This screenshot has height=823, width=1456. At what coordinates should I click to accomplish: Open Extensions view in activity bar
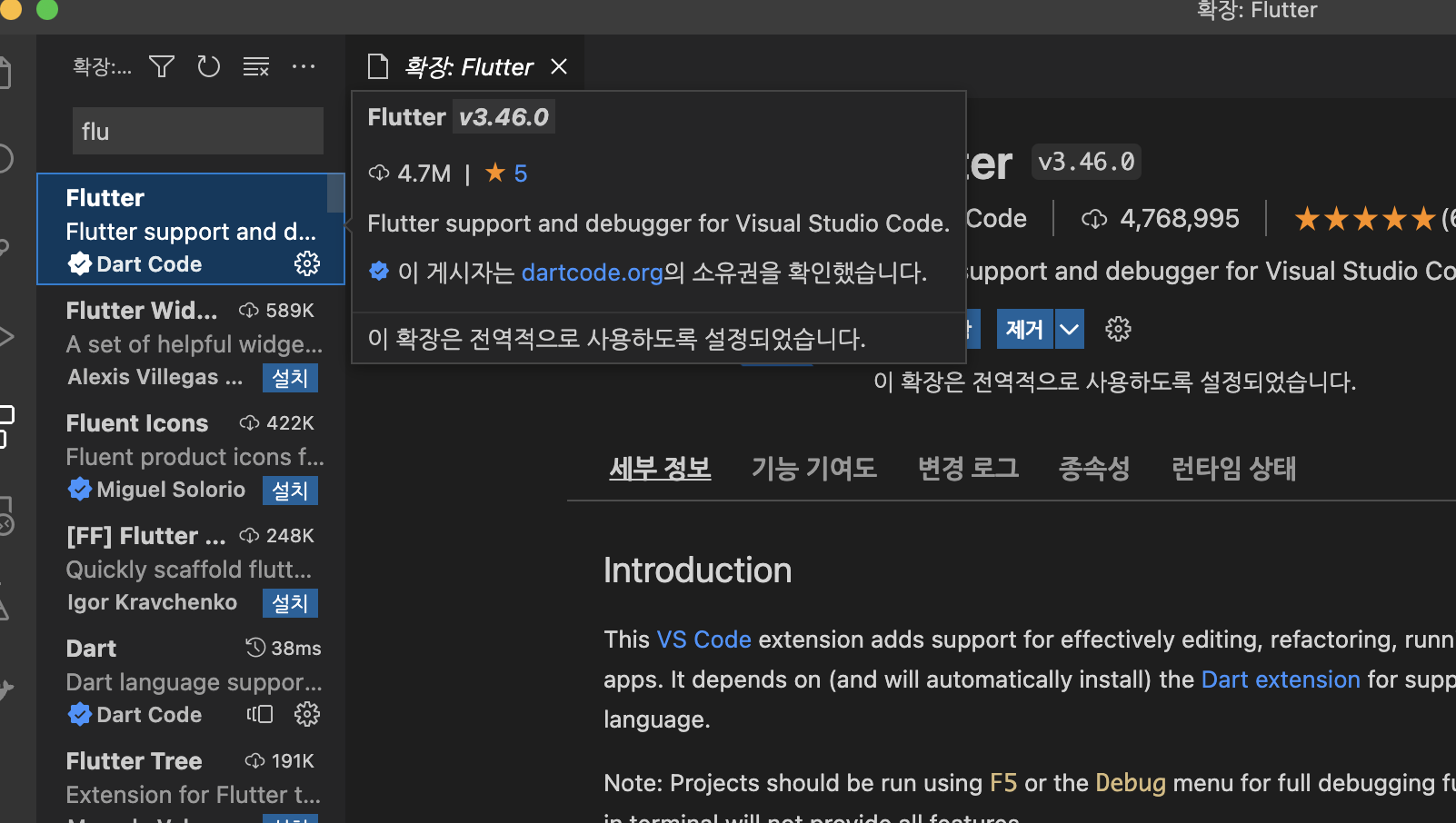7,426
